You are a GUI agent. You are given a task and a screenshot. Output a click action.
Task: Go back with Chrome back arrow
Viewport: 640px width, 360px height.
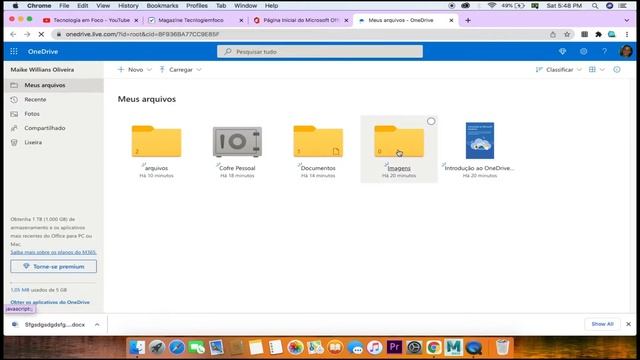(13, 34)
